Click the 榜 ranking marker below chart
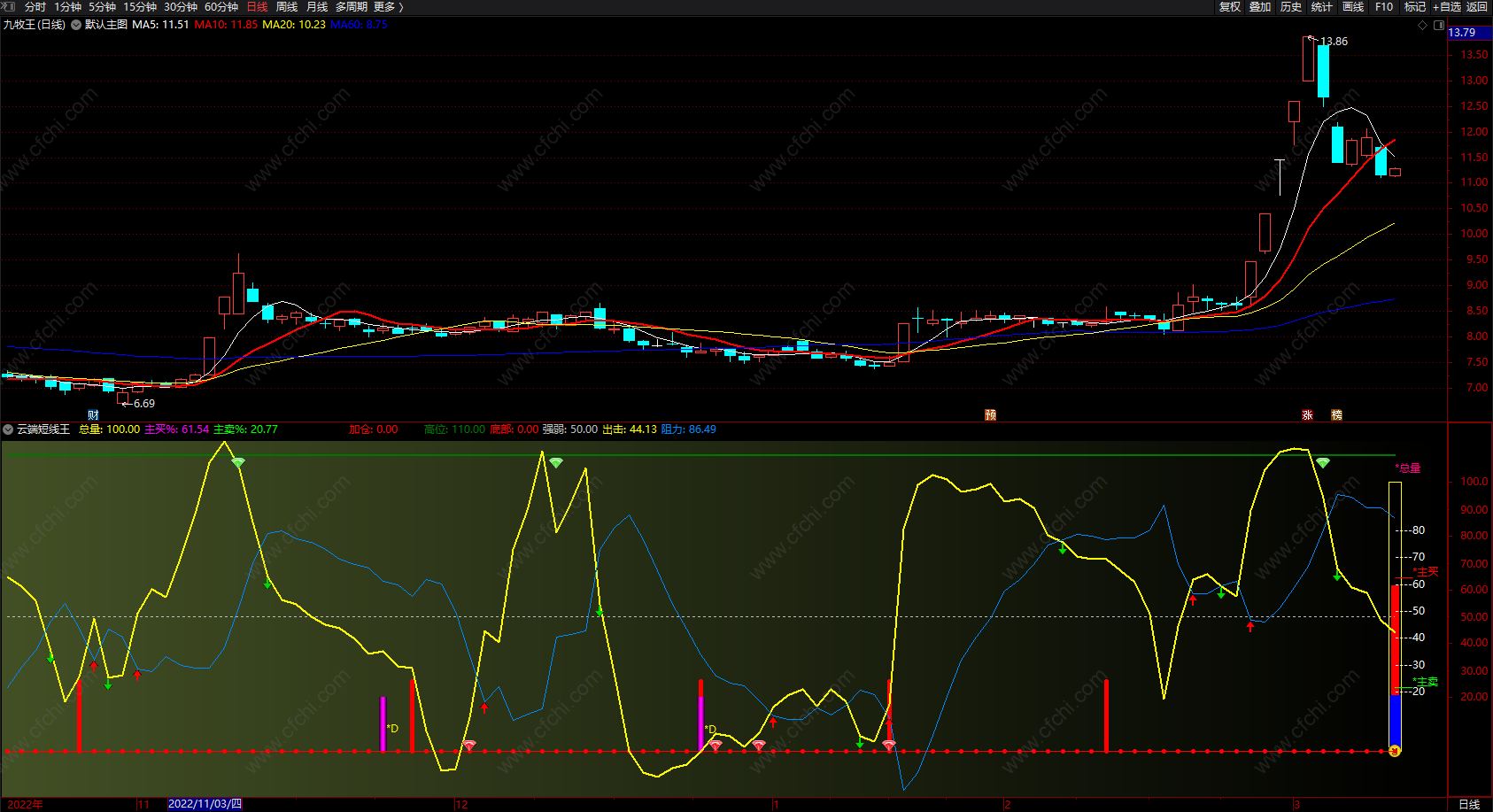The height and width of the screenshot is (812, 1493). 1336,415
